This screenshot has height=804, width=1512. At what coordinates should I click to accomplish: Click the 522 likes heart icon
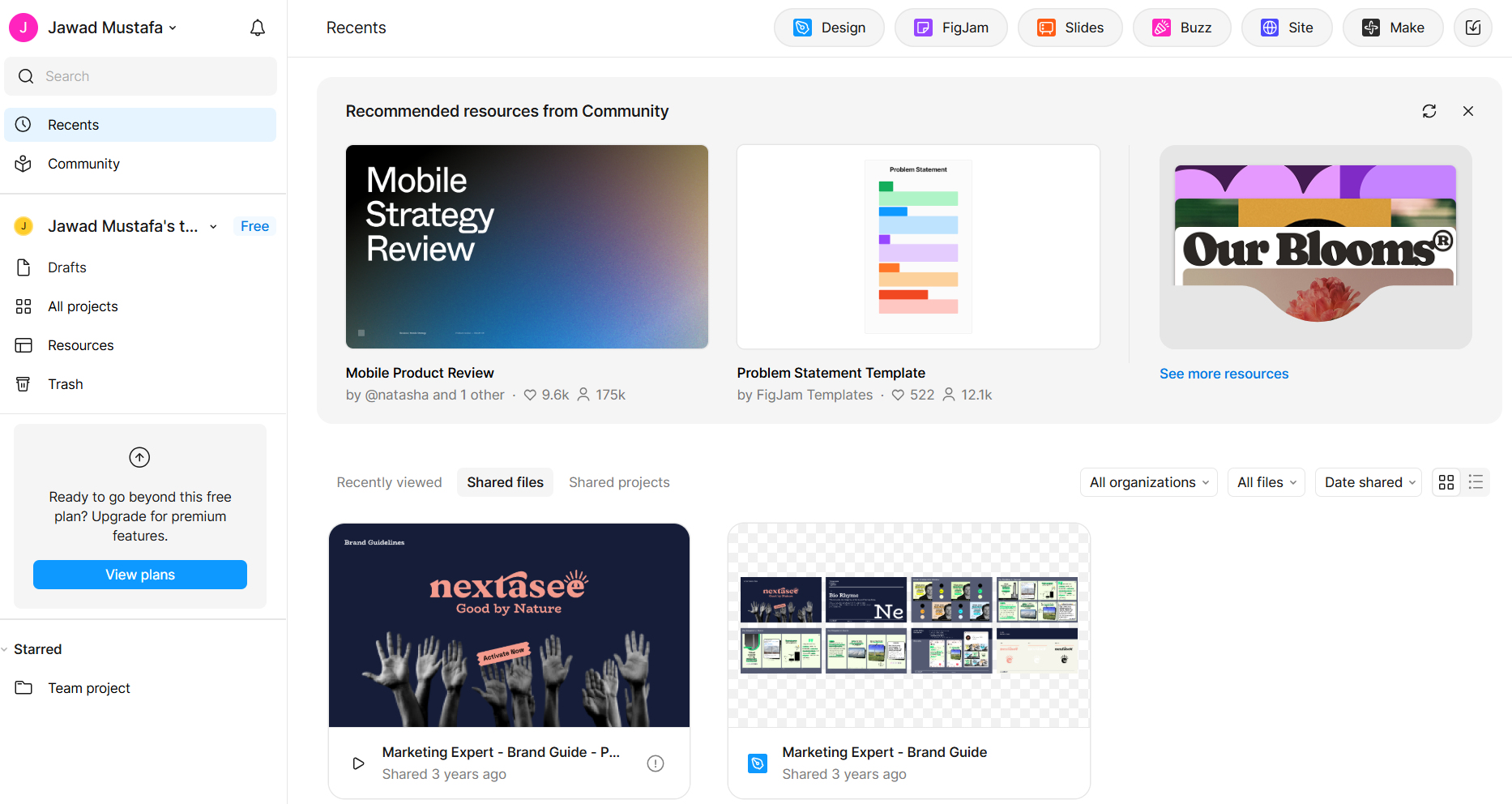click(x=898, y=395)
